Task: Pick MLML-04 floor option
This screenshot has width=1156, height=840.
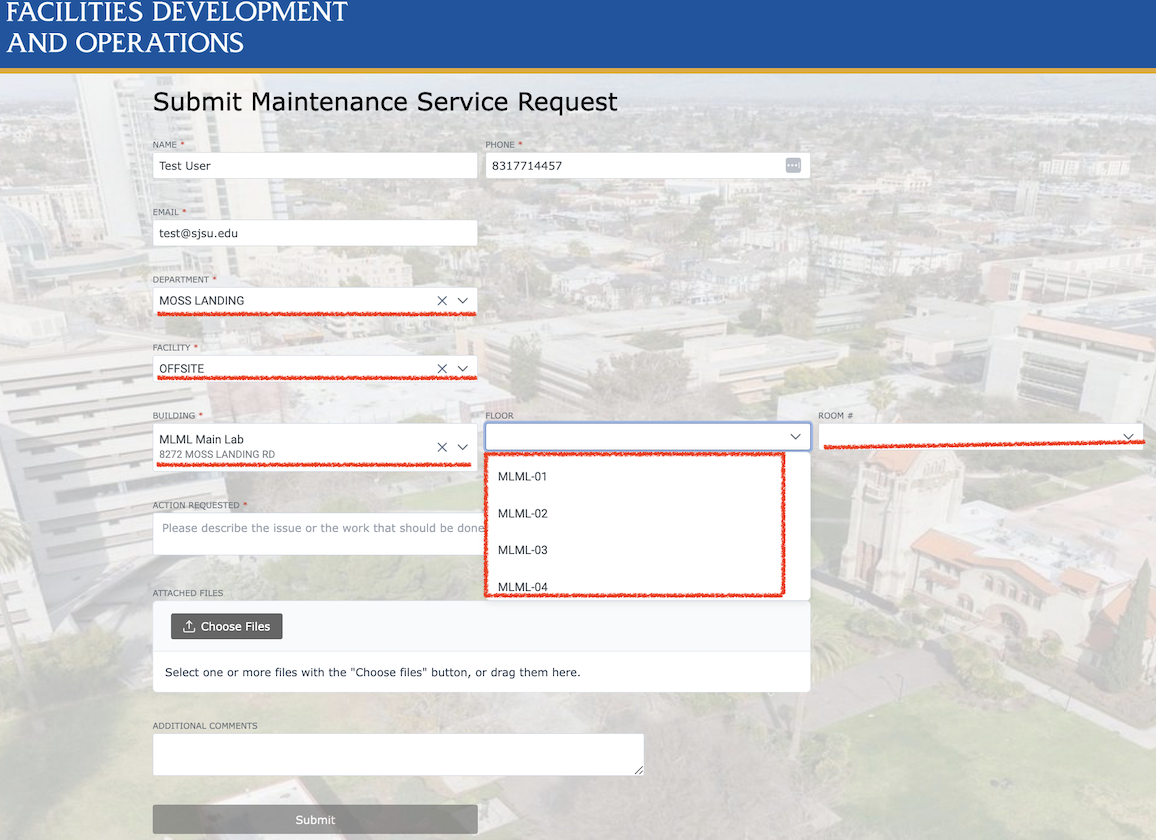Action: (523, 586)
